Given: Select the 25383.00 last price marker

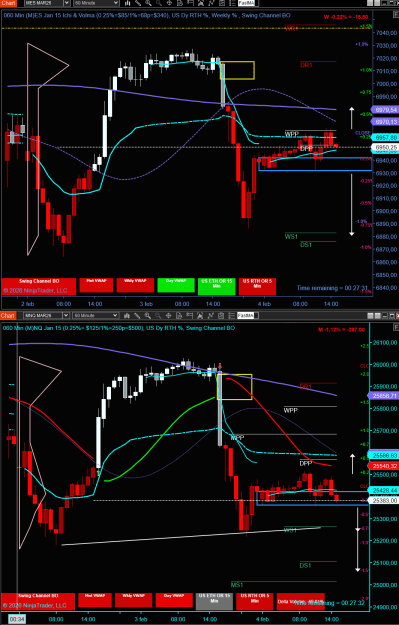Looking at the screenshot, I should pos(384,500).
